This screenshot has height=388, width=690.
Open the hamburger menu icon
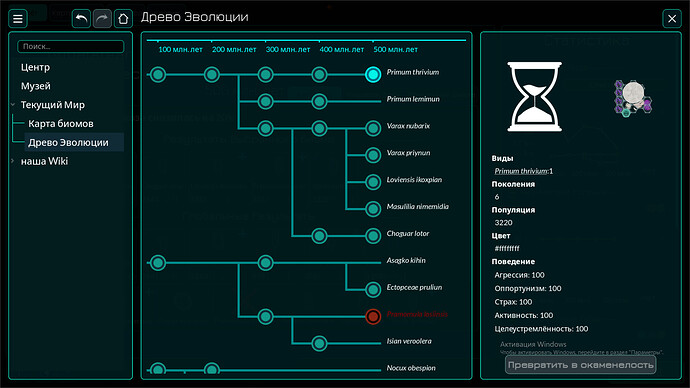coord(18,18)
